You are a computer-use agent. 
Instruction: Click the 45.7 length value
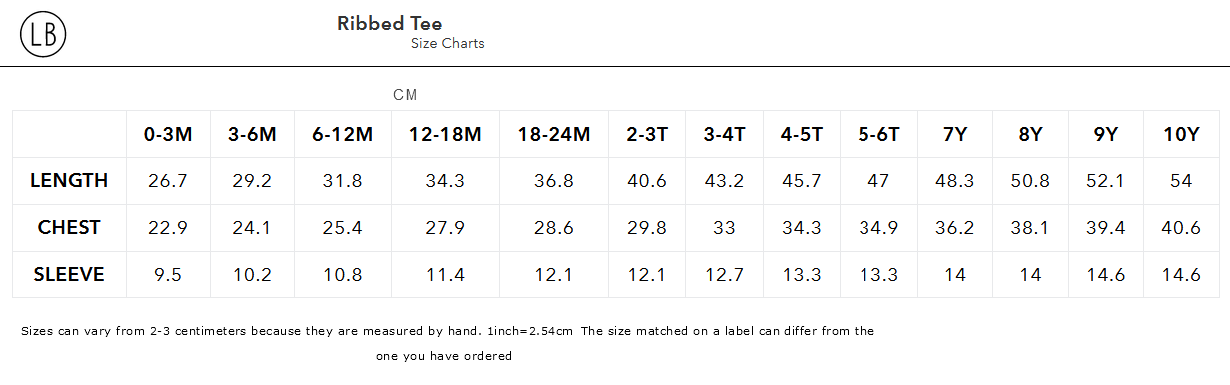802,181
